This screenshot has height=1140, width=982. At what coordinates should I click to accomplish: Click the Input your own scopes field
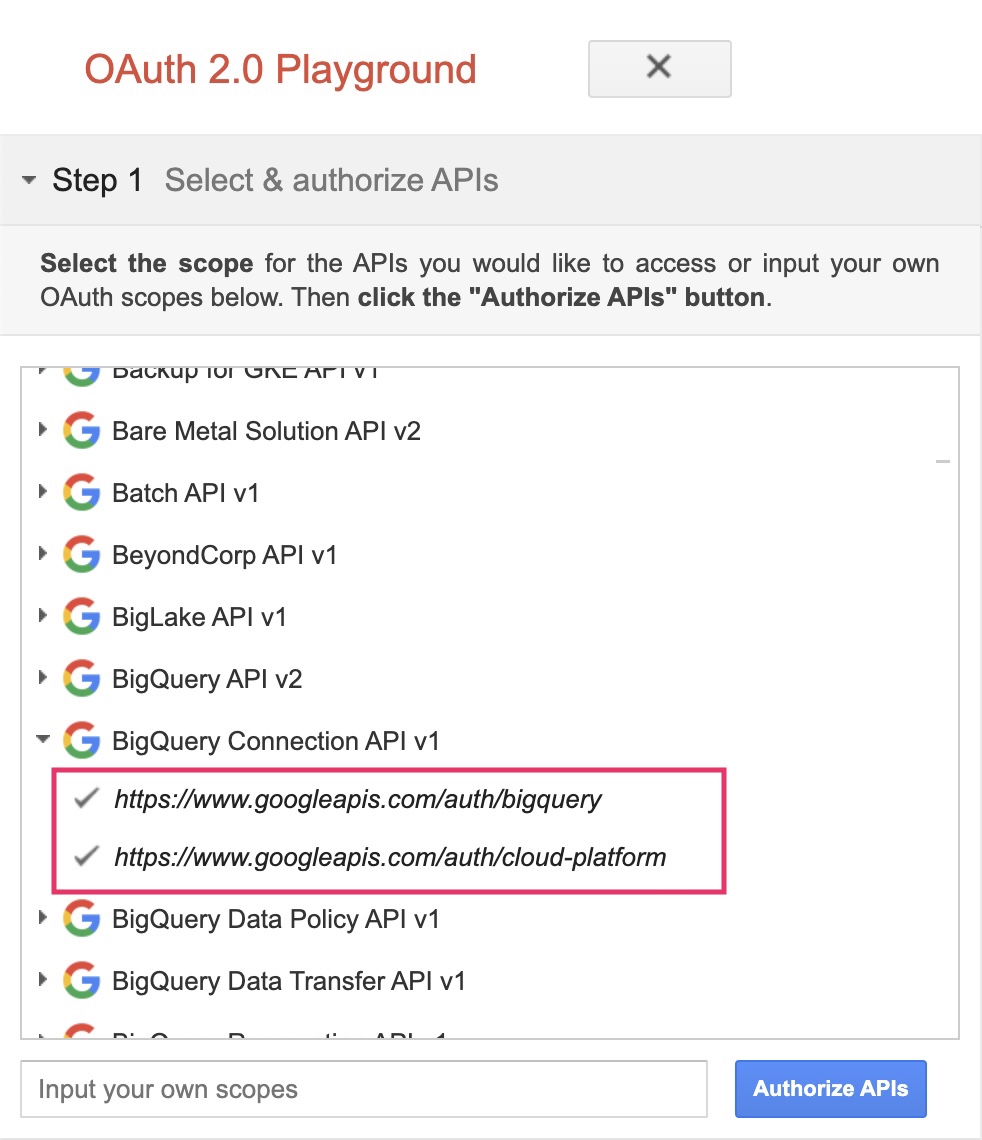(x=364, y=1088)
